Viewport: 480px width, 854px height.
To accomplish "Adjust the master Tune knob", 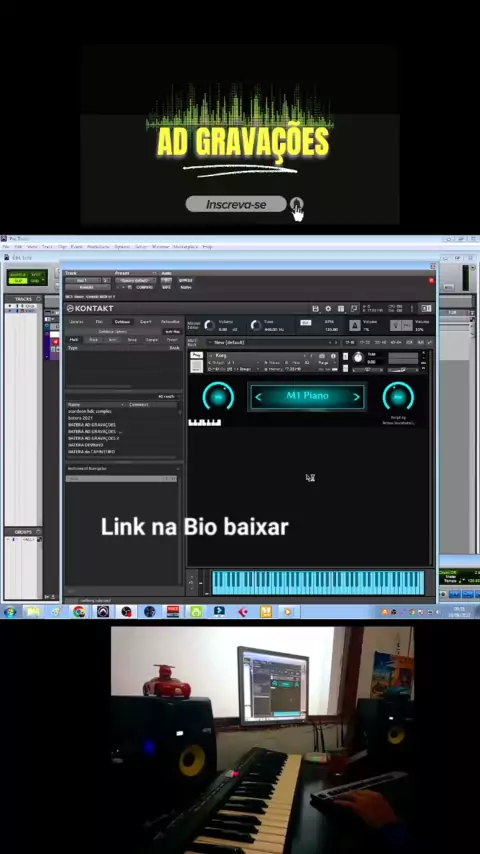I will pos(256,326).
